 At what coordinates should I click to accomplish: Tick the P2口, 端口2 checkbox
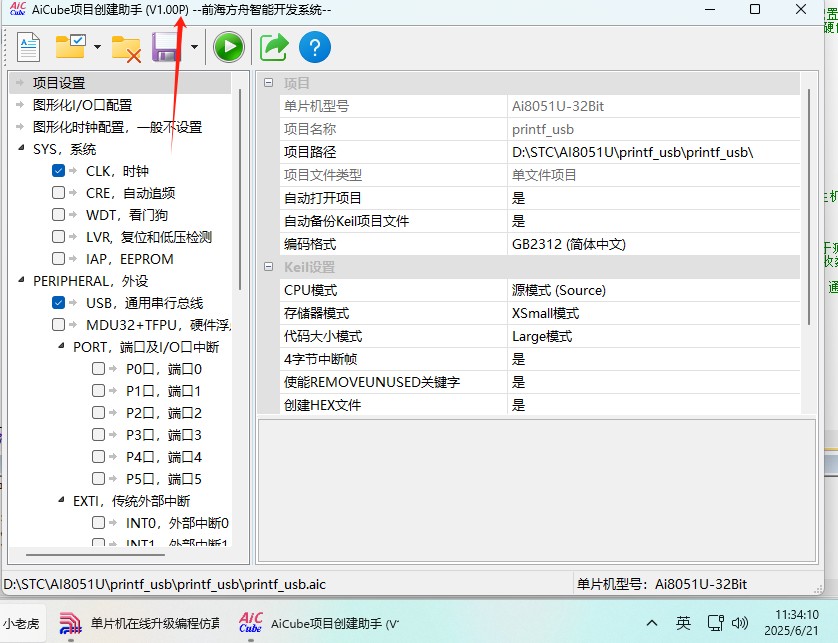tap(98, 413)
